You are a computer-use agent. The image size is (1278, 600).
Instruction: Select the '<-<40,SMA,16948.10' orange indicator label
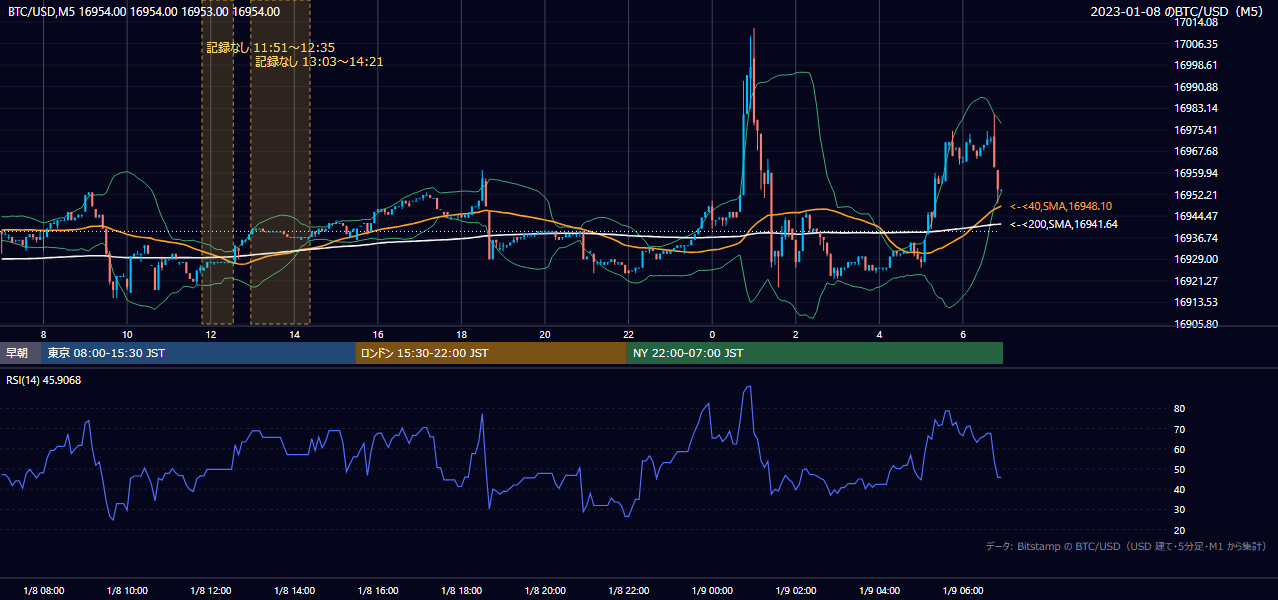tap(1060, 206)
